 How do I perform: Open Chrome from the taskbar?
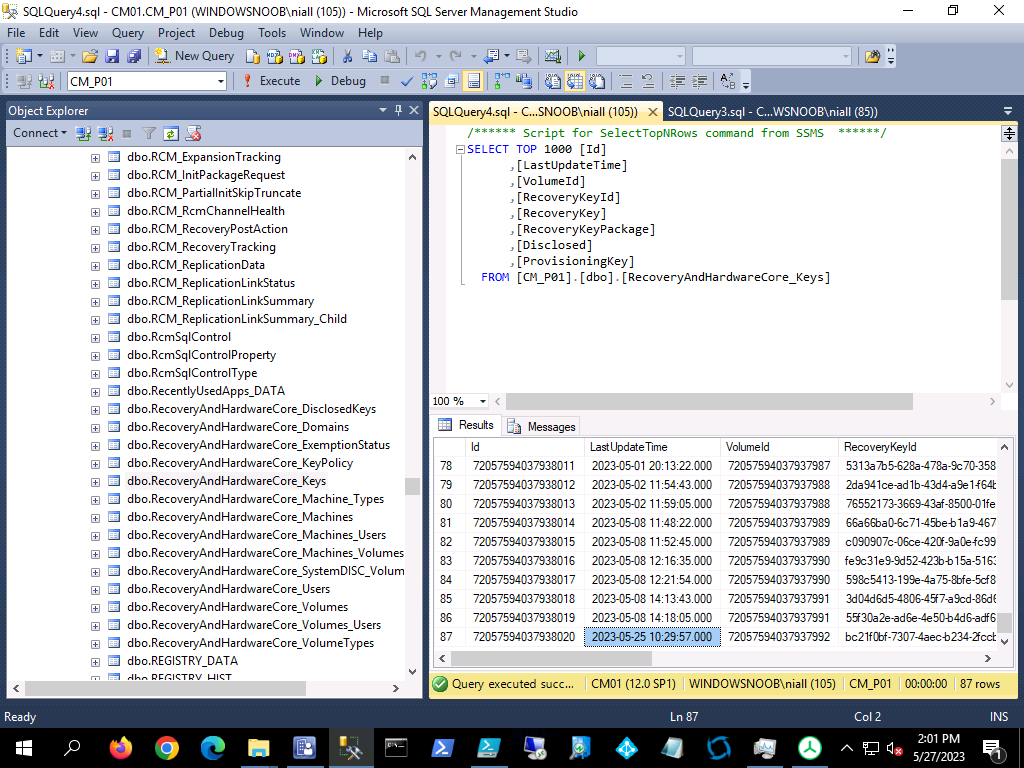point(167,748)
